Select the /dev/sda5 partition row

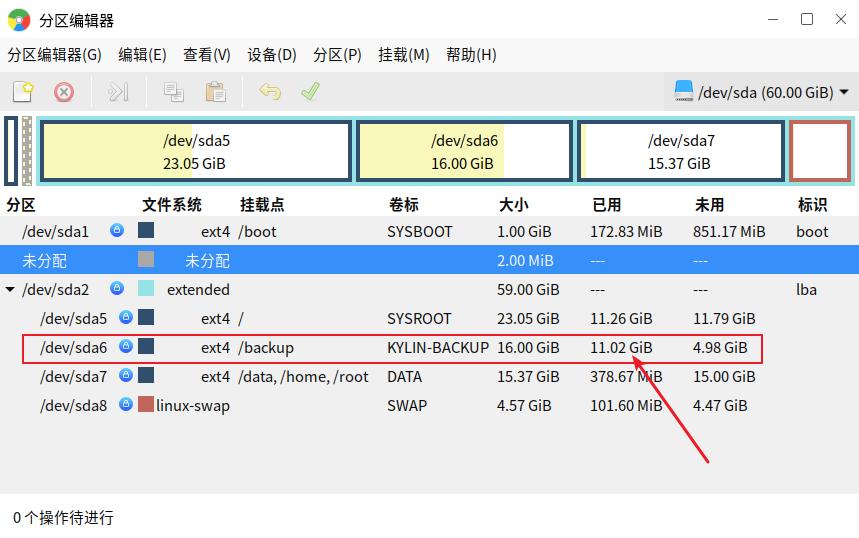click(x=430, y=318)
